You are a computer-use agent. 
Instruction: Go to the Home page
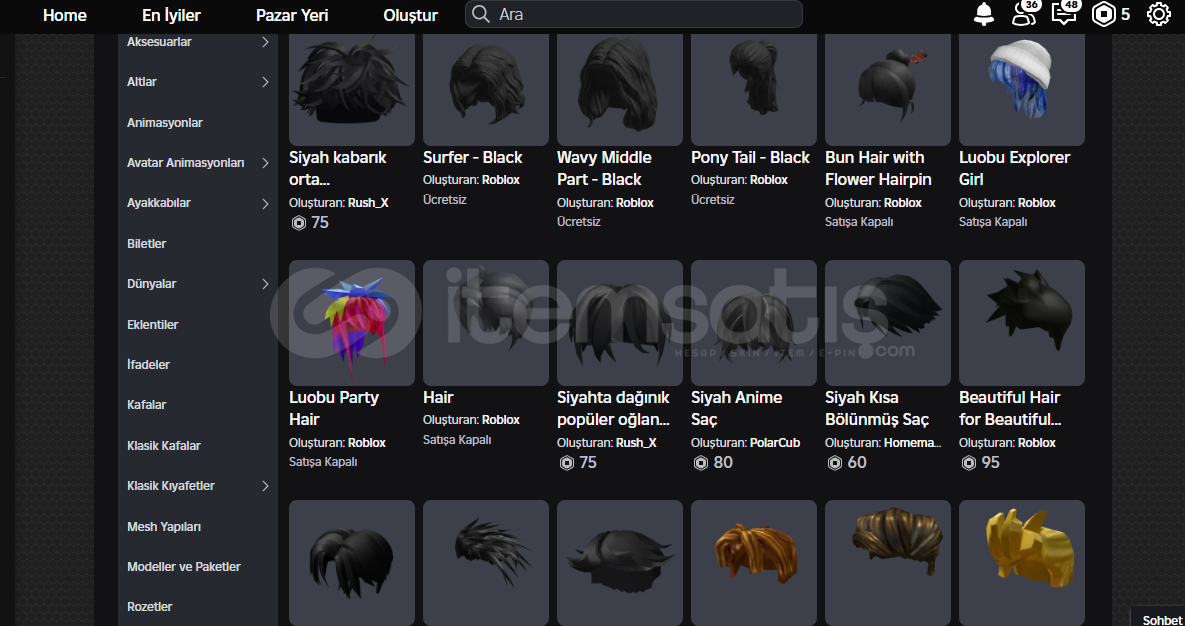click(x=64, y=15)
